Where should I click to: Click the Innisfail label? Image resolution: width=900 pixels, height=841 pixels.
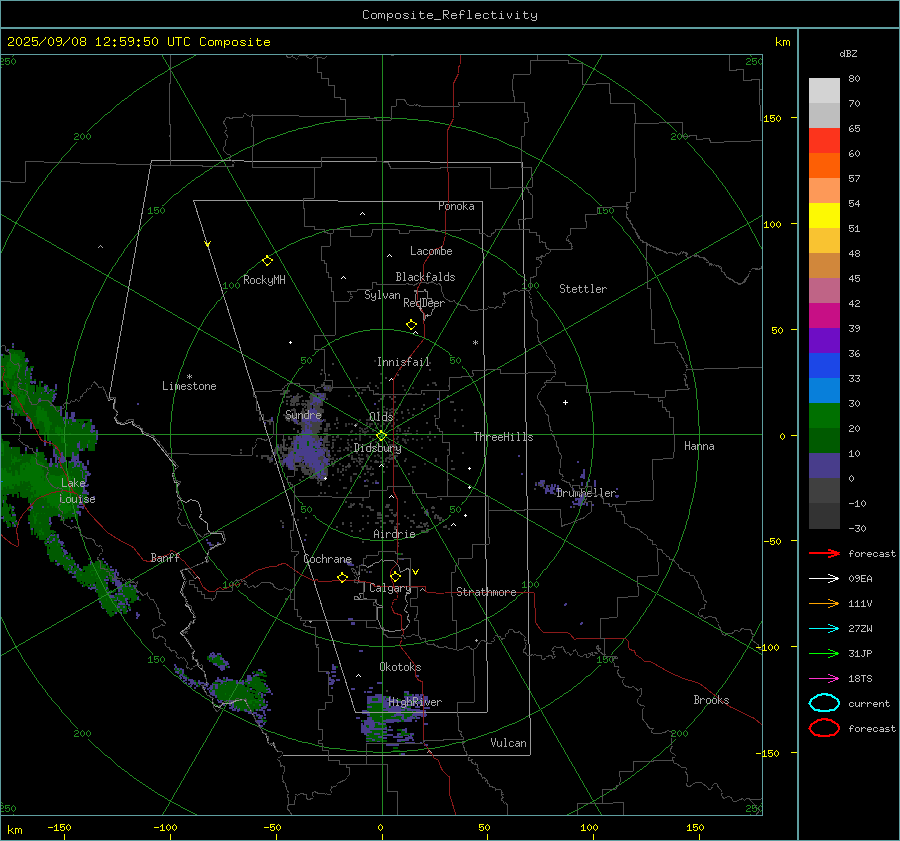[404, 362]
